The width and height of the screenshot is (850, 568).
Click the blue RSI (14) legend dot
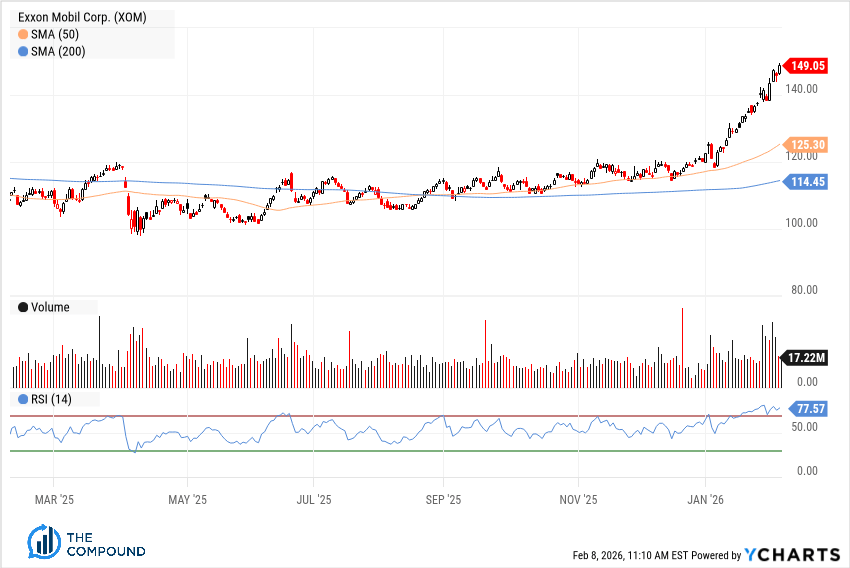pyautogui.click(x=23, y=399)
